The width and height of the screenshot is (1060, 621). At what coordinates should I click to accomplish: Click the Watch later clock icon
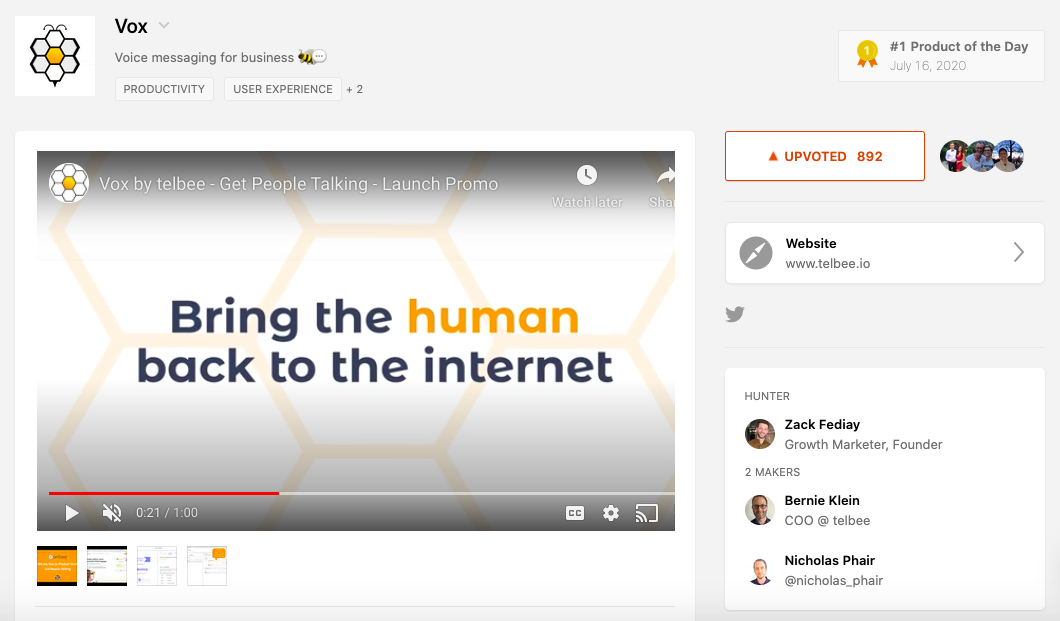point(587,175)
